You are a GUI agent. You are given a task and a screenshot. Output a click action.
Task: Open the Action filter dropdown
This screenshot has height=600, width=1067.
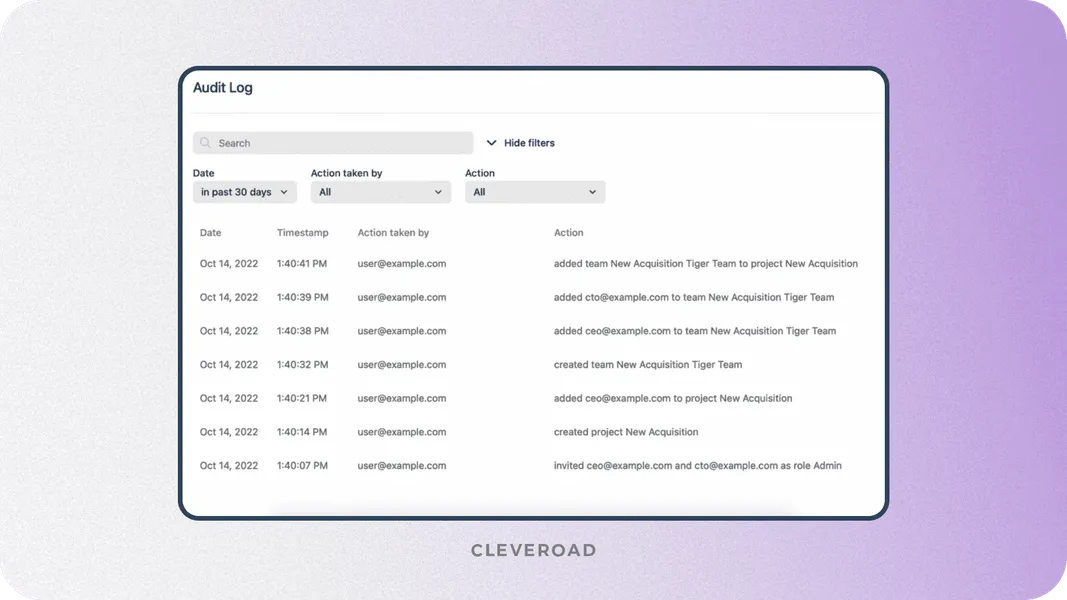[534, 192]
